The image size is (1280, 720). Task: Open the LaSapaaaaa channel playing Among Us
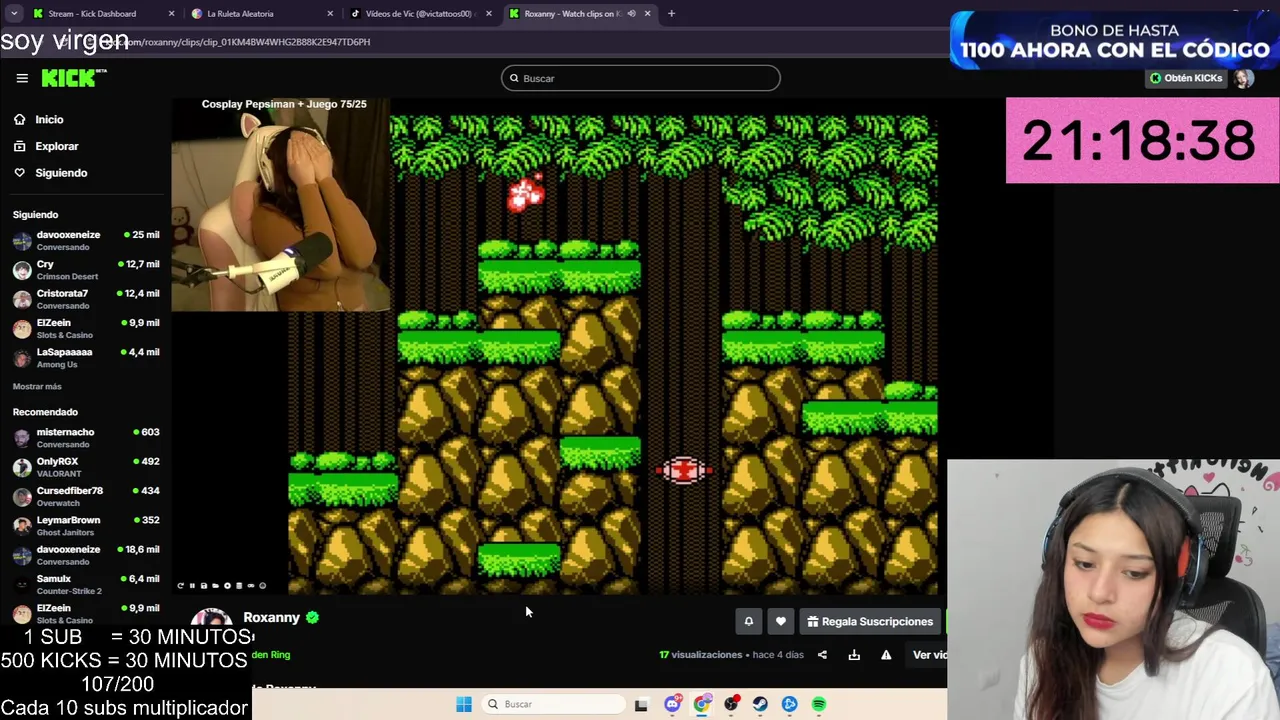point(85,358)
